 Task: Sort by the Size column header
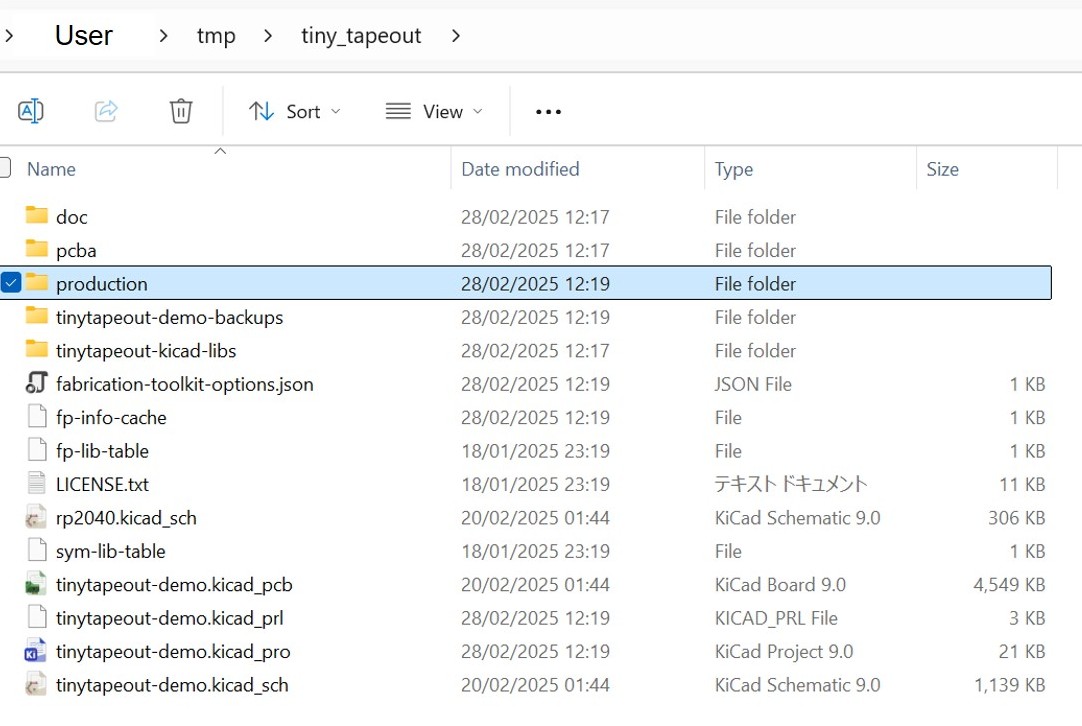(x=942, y=169)
